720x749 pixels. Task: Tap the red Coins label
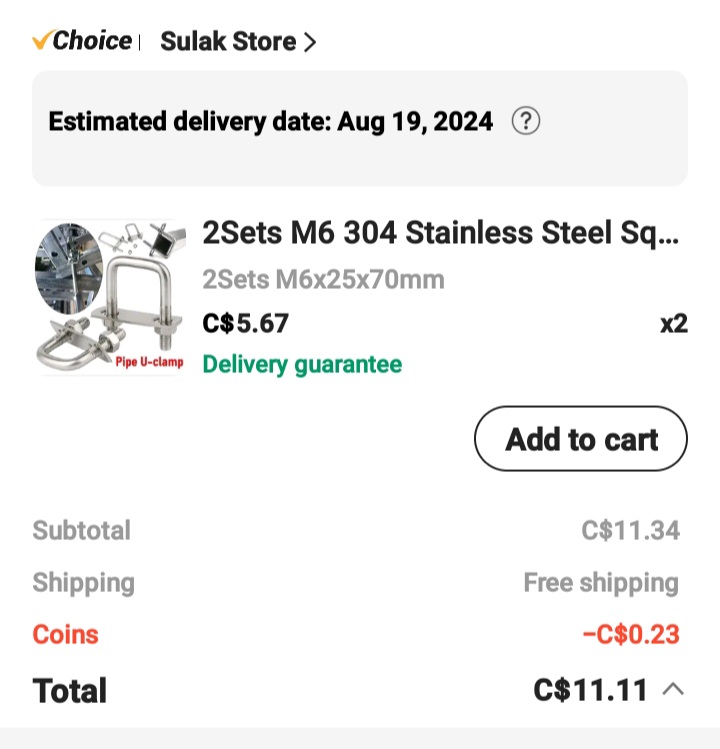click(65, 635)
